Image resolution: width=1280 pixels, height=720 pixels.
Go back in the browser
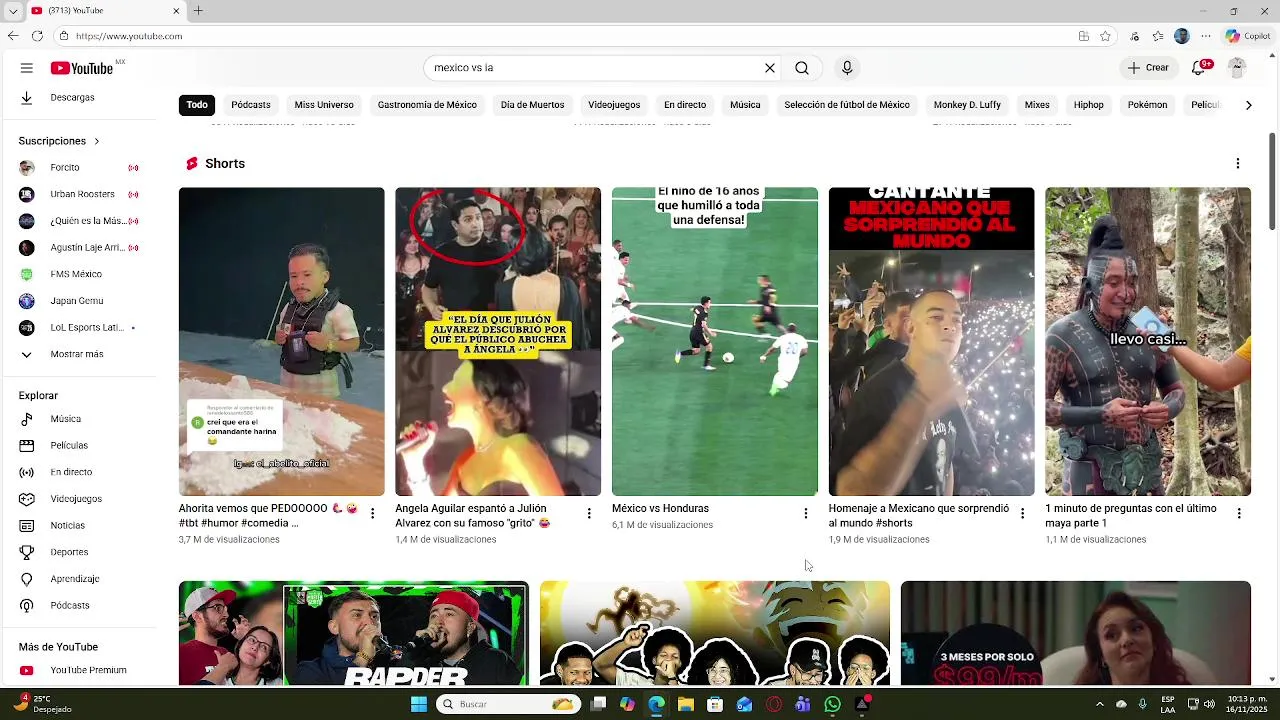point(12,36)
